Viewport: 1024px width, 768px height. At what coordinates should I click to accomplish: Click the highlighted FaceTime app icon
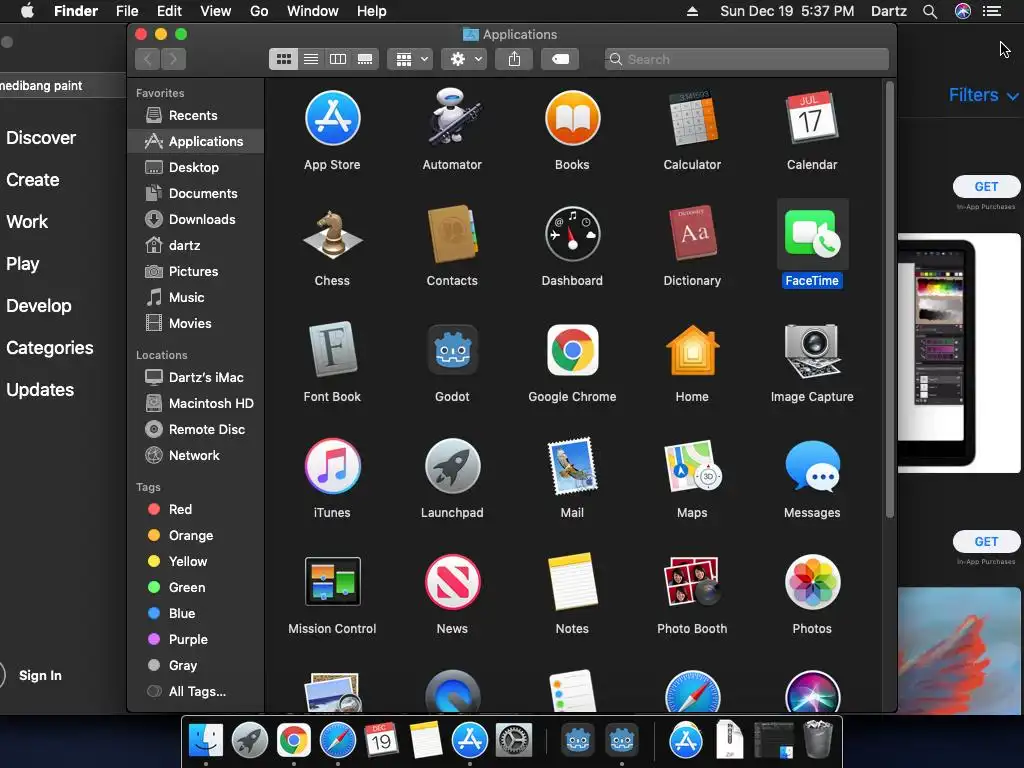812,234
